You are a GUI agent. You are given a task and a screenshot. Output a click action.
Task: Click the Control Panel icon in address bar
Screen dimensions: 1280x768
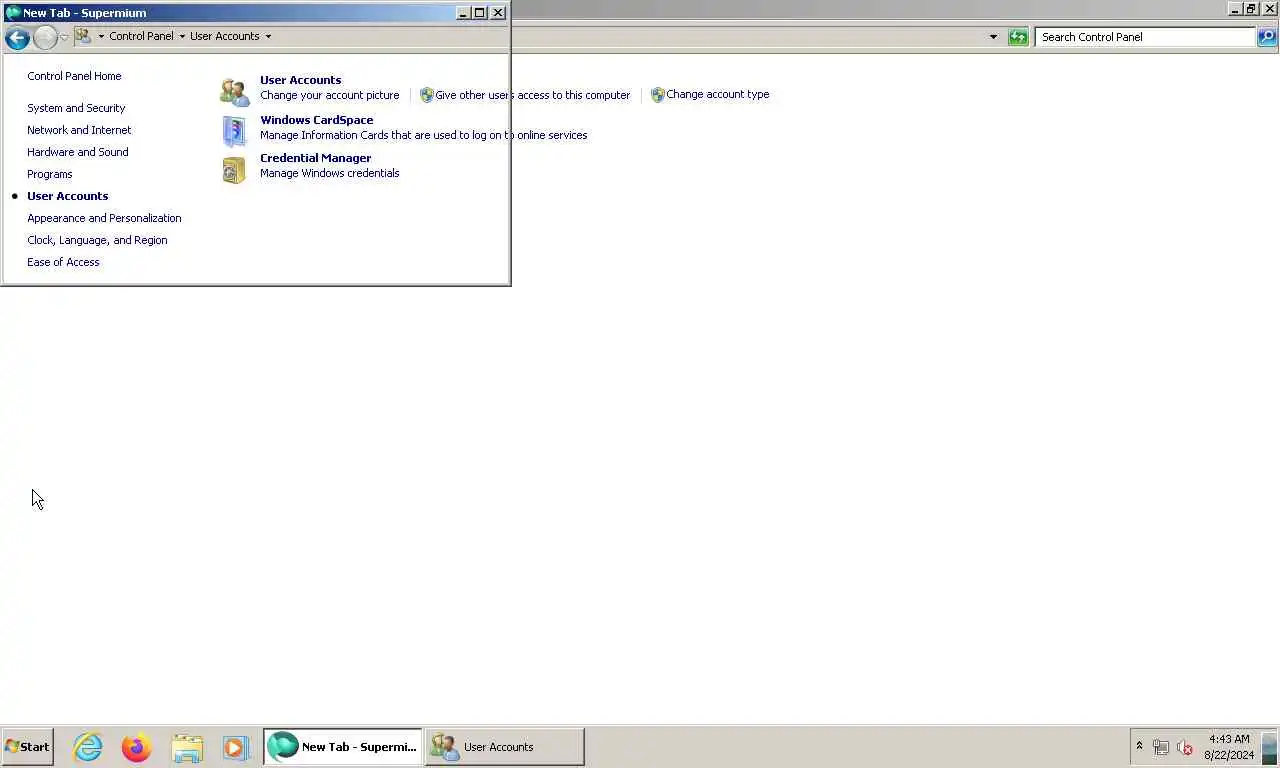[x=83, y=36]
